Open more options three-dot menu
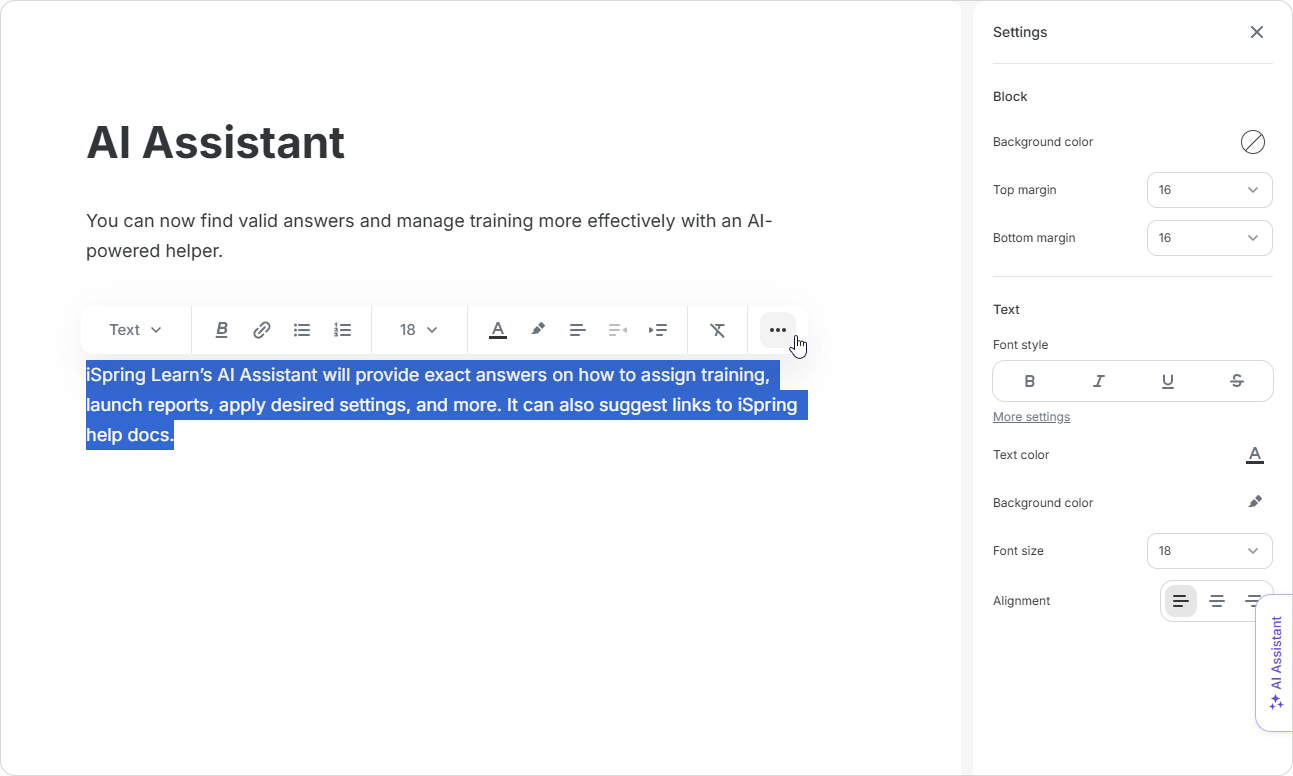Screen dimensions: 1293x776 (x=778, y=330)
